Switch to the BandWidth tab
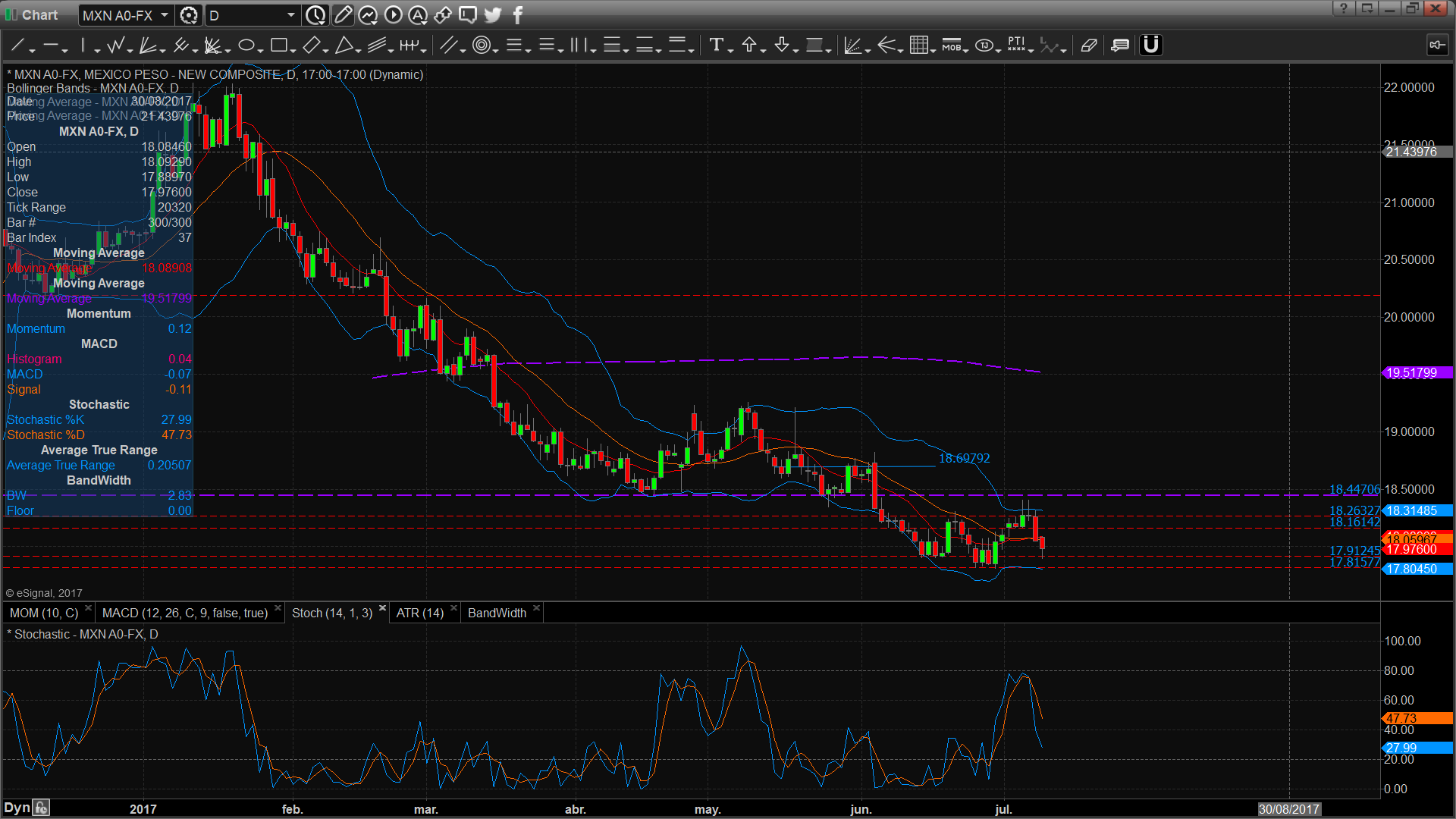This screenshot has height=819, width=1456. click(497, 613)
